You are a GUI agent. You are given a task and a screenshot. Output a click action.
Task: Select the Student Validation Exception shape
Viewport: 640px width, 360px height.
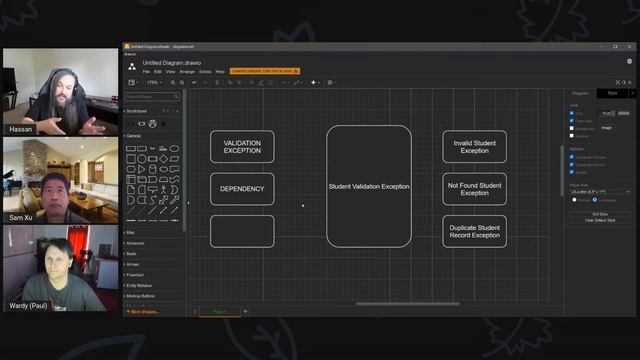point(369,187)
